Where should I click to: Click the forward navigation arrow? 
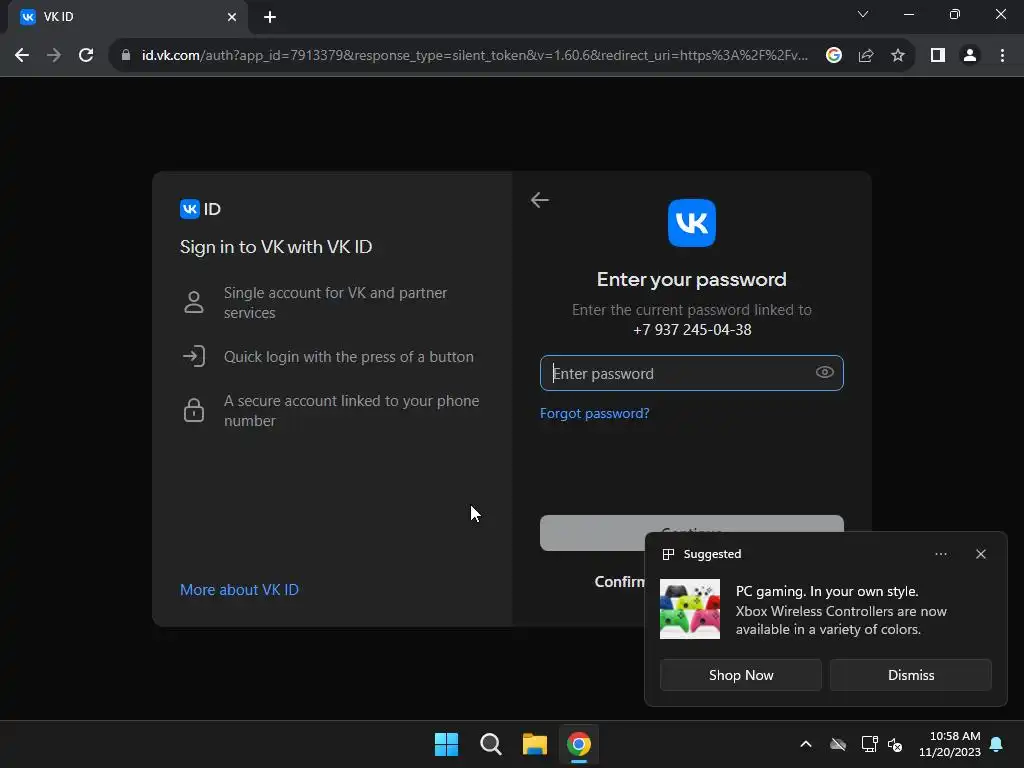coord(54,56)
